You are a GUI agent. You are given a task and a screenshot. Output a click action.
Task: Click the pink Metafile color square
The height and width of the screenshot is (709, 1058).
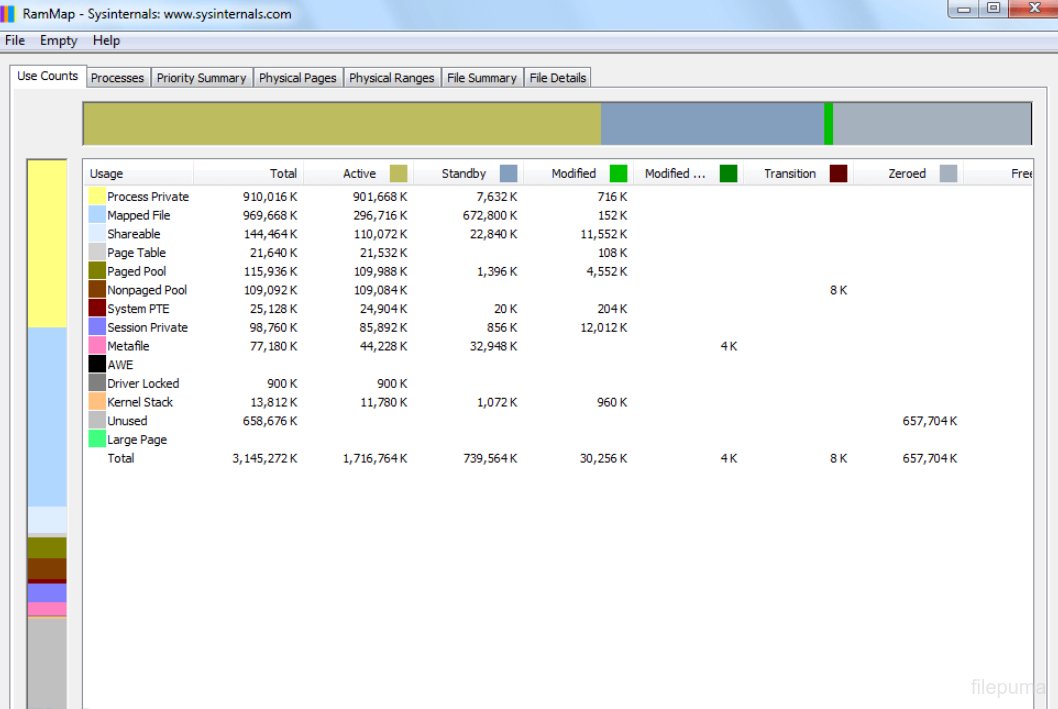click(96, 345)
